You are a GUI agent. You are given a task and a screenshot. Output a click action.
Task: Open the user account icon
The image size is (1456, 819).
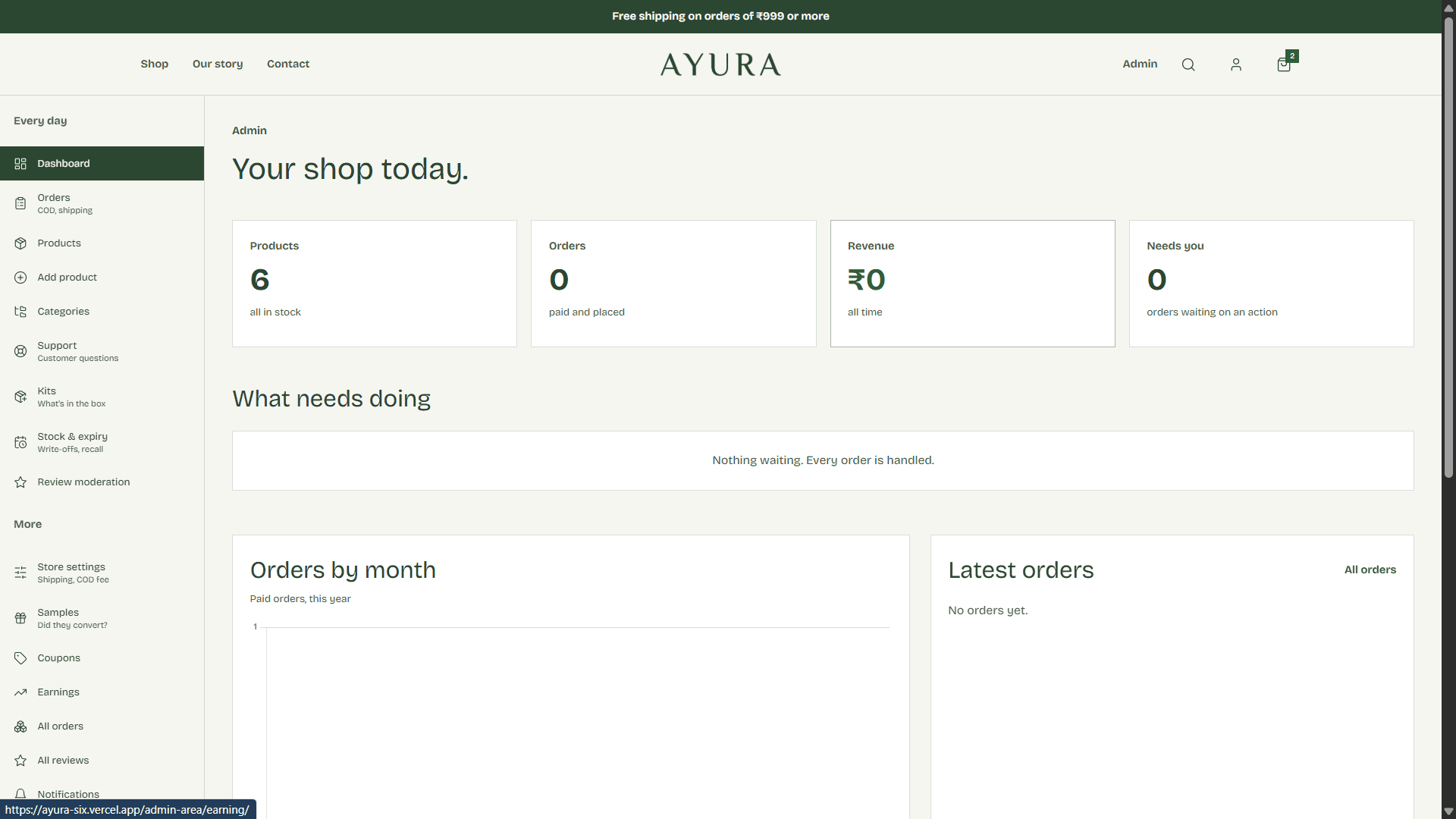click(1236, 64)
